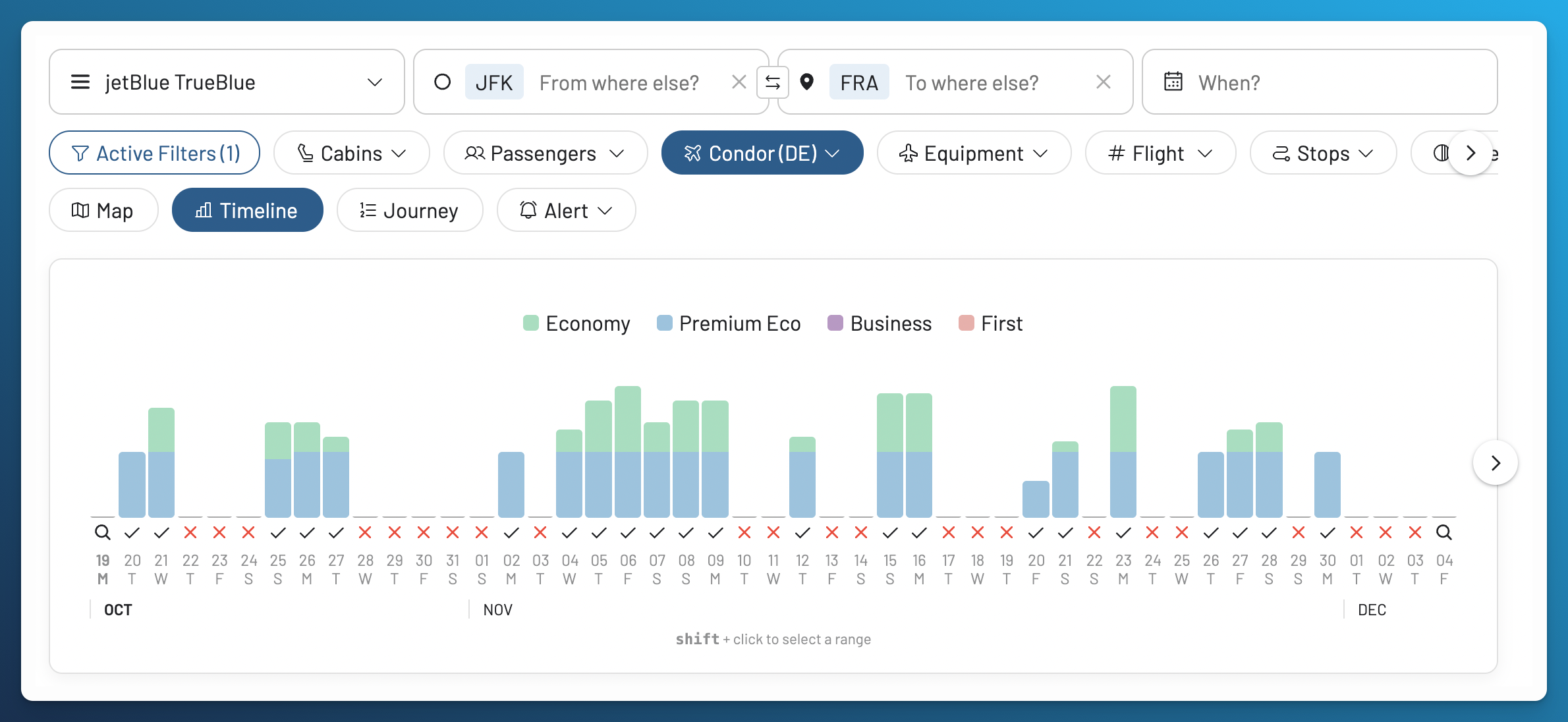Open the Flight number filter dropdown
Image resolution: width=1568 pixels, height=722 pixels.
[1160, 153]
